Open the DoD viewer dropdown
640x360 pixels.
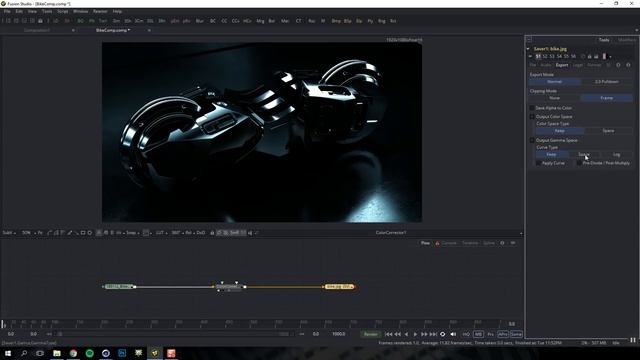click(x=201, y=233)
